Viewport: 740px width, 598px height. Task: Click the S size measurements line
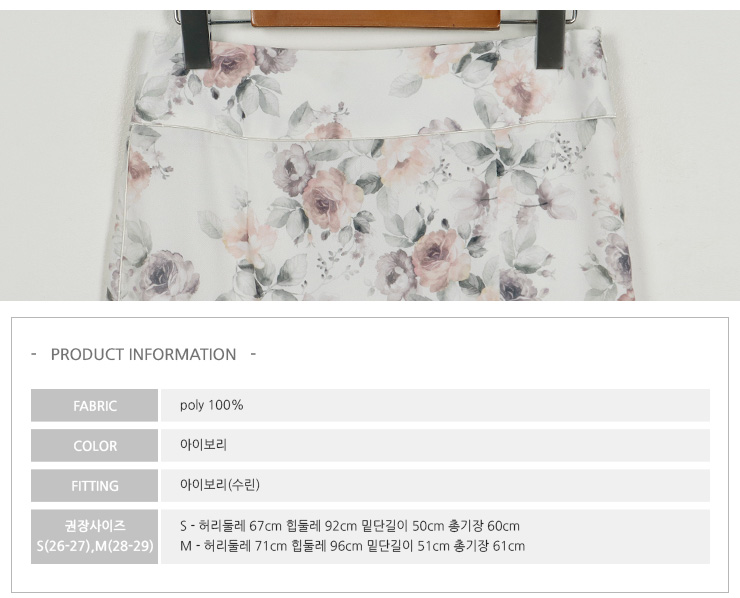pyautogui.click(x=350, y=526)
